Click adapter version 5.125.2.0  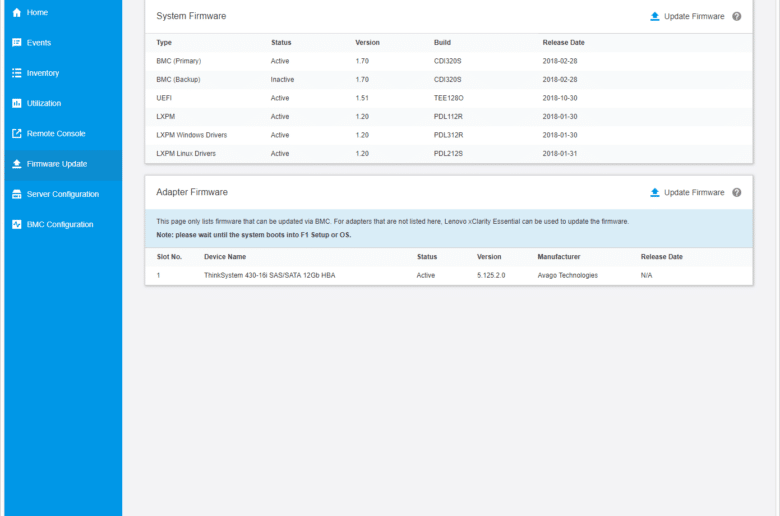click(491, 275)
